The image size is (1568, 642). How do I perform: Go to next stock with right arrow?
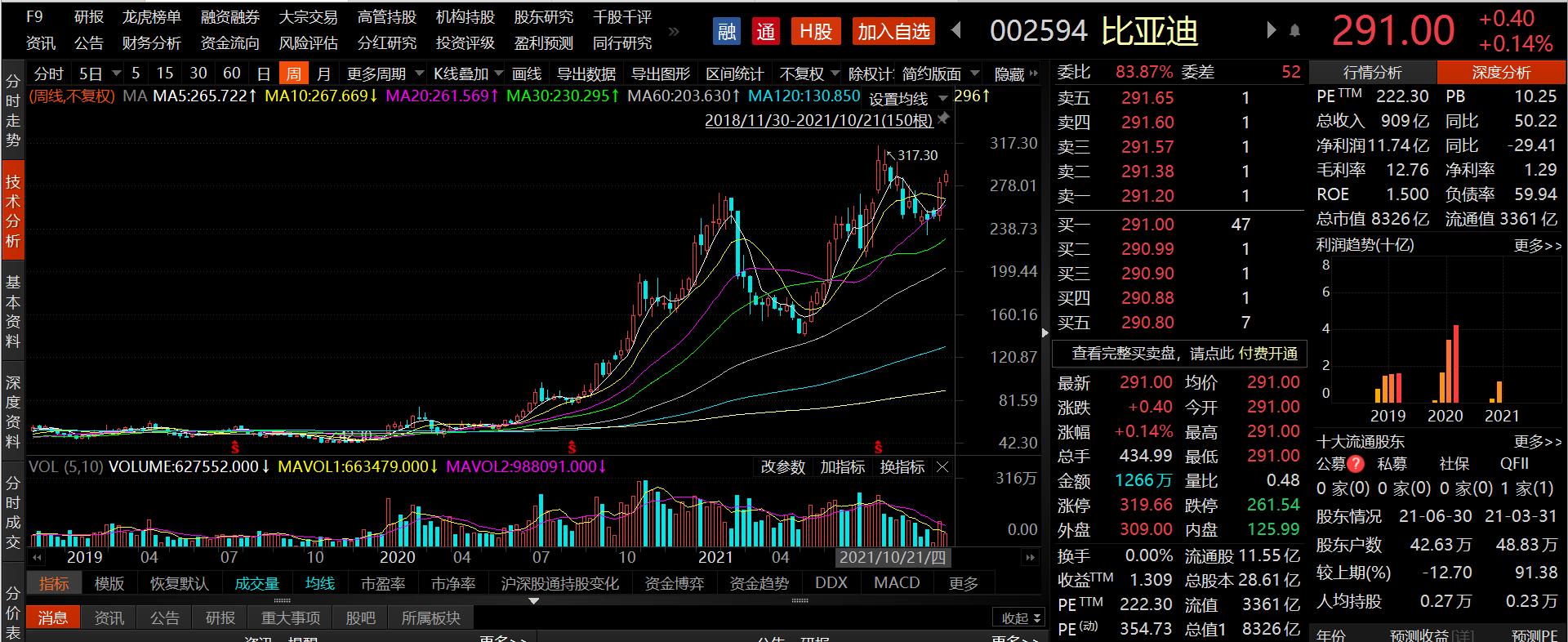pos(1271,31)
